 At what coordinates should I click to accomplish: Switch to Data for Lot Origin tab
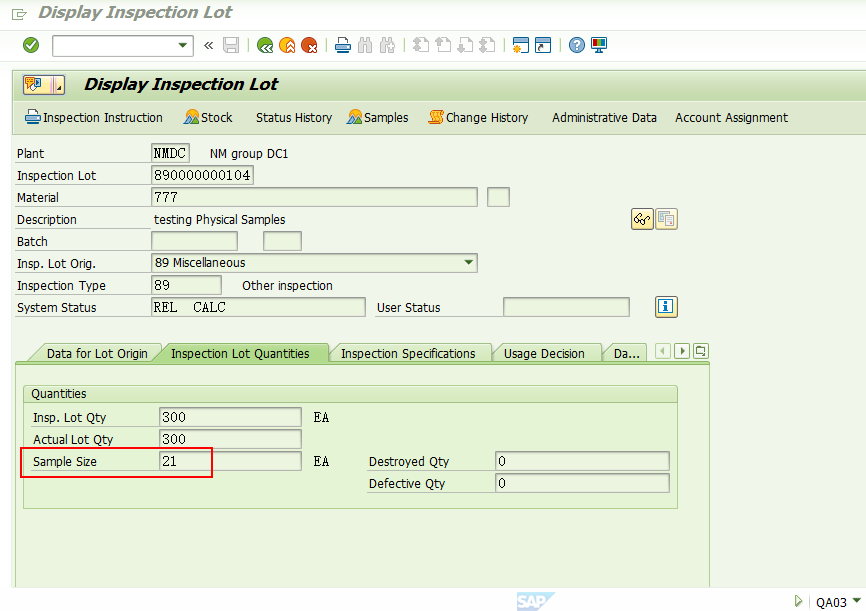97,354
